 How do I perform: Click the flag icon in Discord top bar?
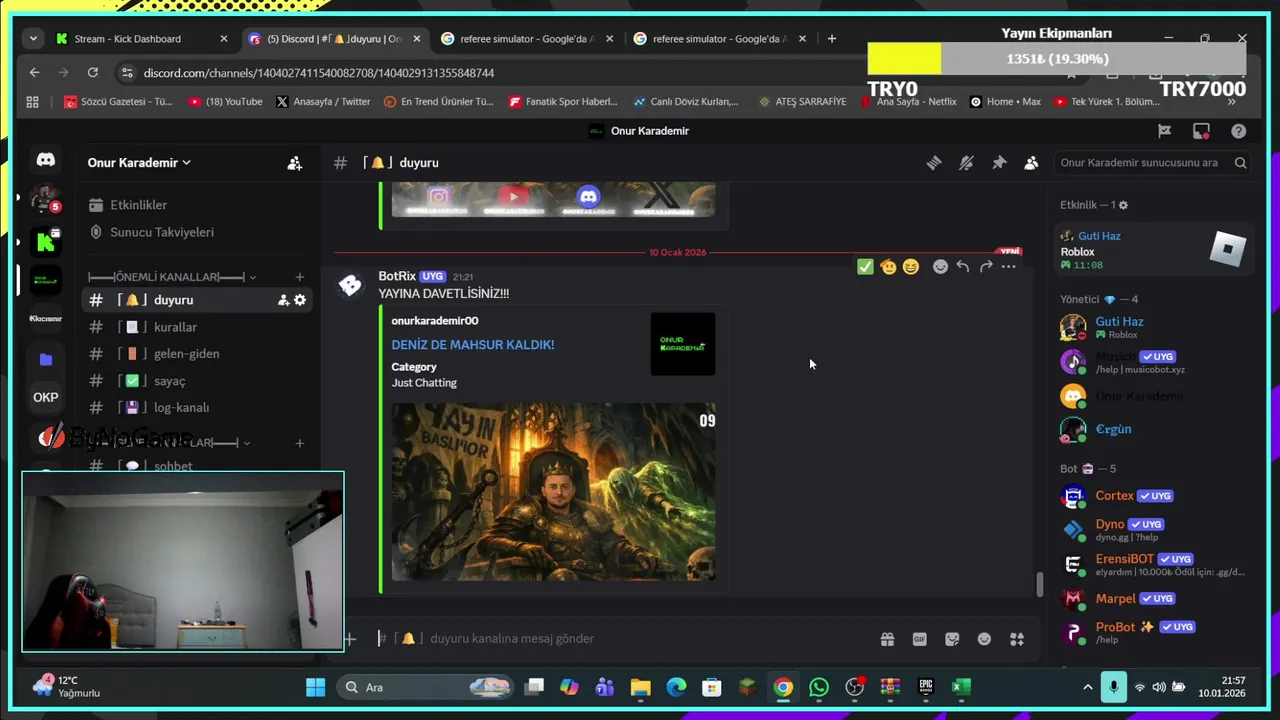click(1164, 131)
